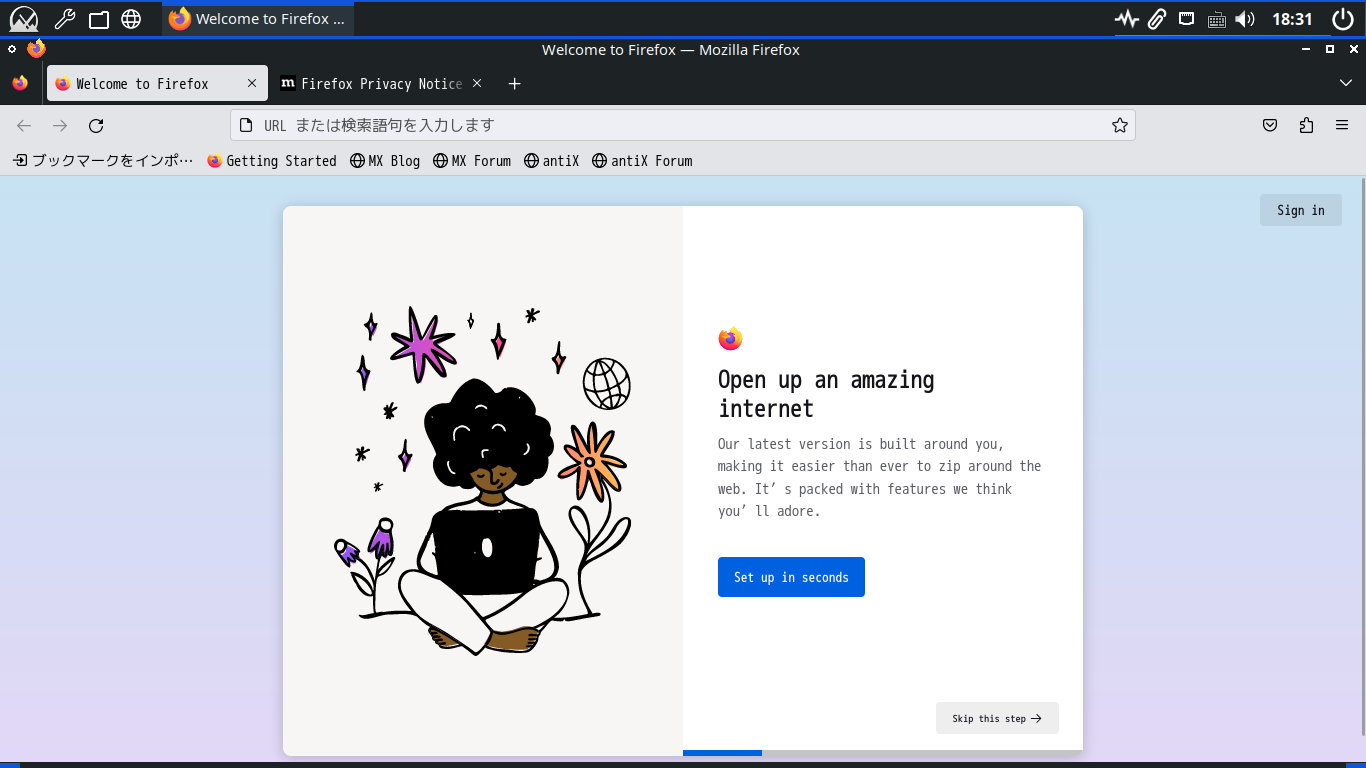Open the network tray icon
The height and width of the screenshot is (768, 1366).
(x=1186, y=19)
